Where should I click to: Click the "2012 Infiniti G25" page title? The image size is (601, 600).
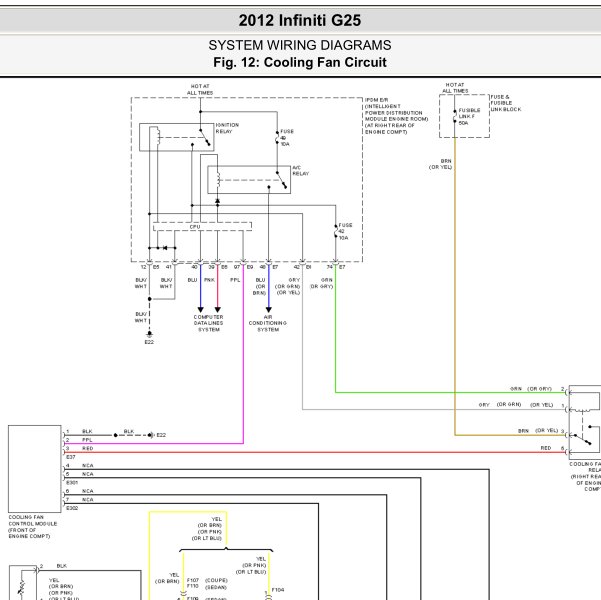300,20
